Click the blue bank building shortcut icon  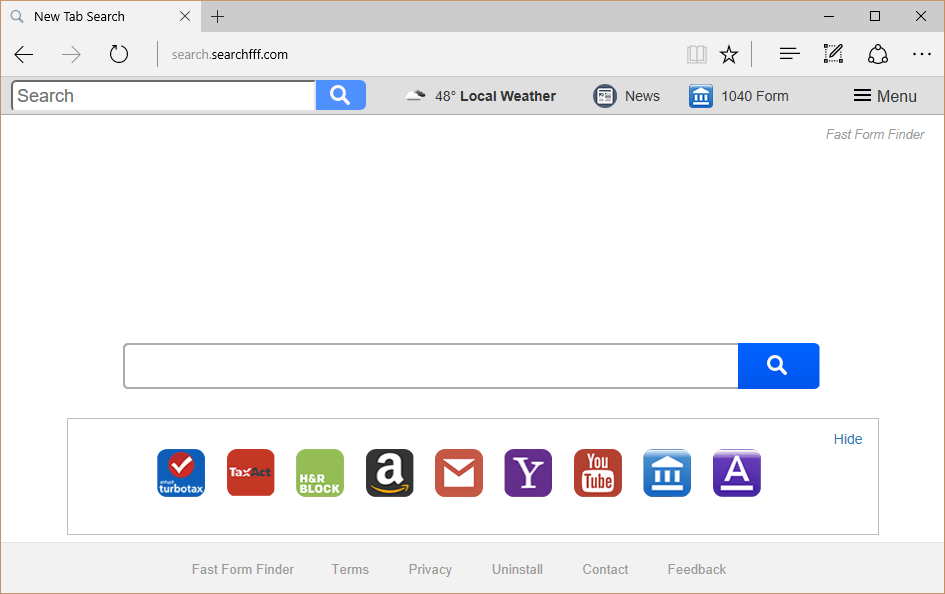click(x=667, y=473)
